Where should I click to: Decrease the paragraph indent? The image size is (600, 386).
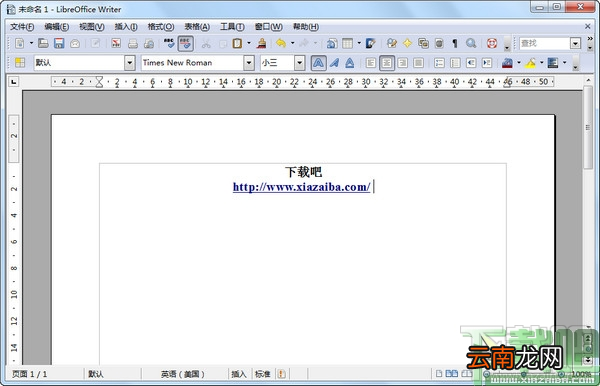click(x=471, y=63)
